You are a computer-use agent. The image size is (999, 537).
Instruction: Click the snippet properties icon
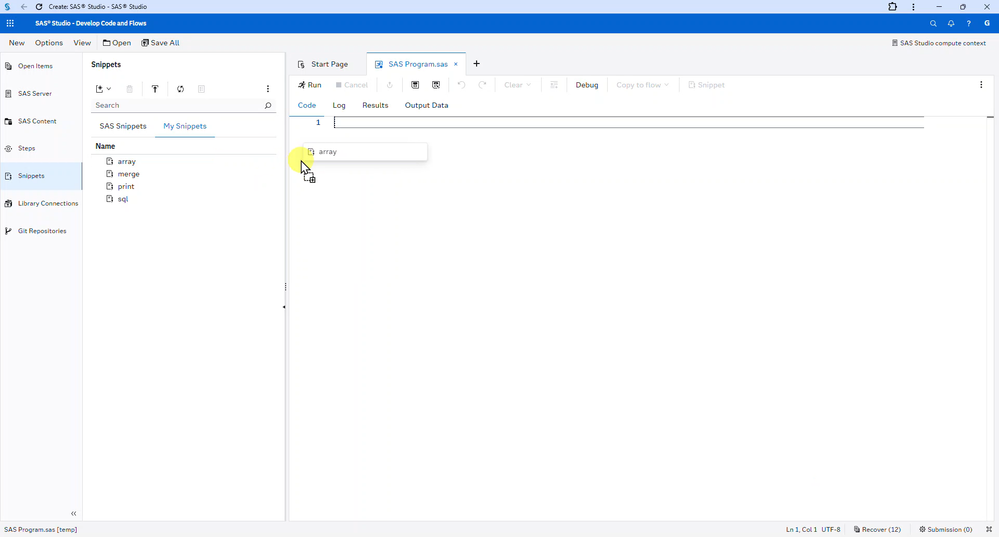coord(201,89)
